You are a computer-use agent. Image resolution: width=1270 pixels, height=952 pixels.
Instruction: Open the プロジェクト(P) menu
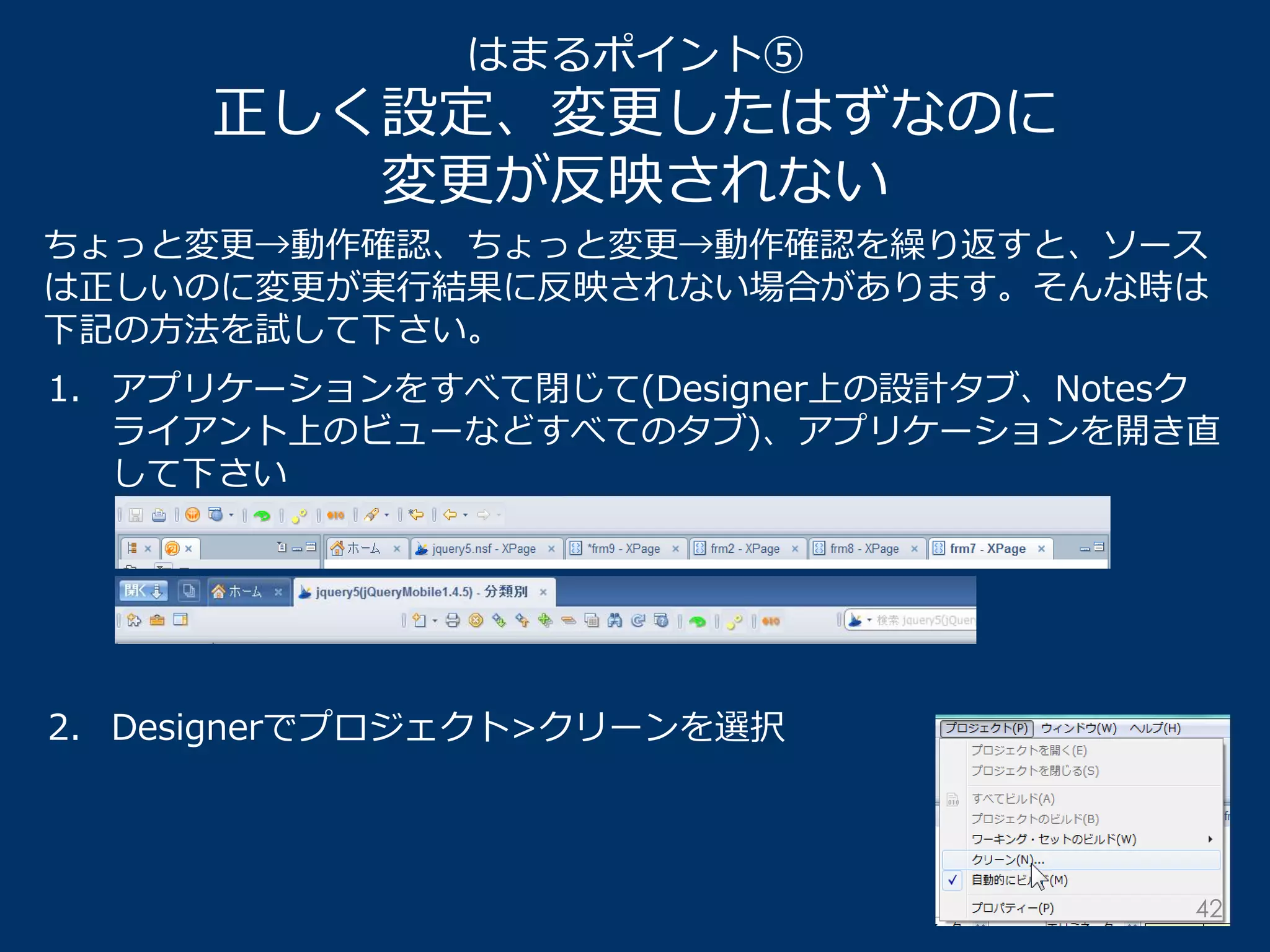tap(987, 728)
